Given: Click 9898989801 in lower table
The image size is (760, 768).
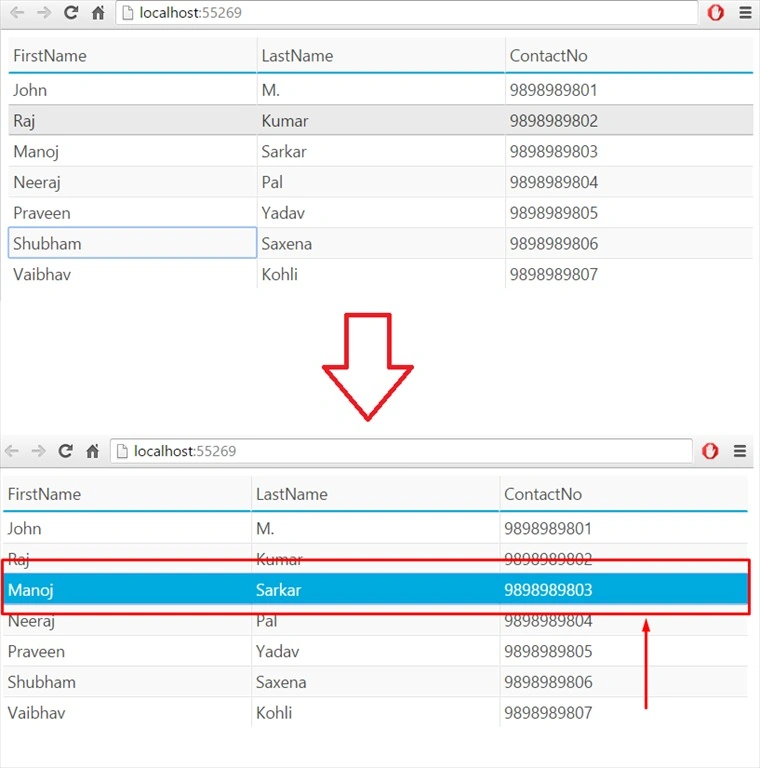Looking at the screenshot, I should point(624,528).
